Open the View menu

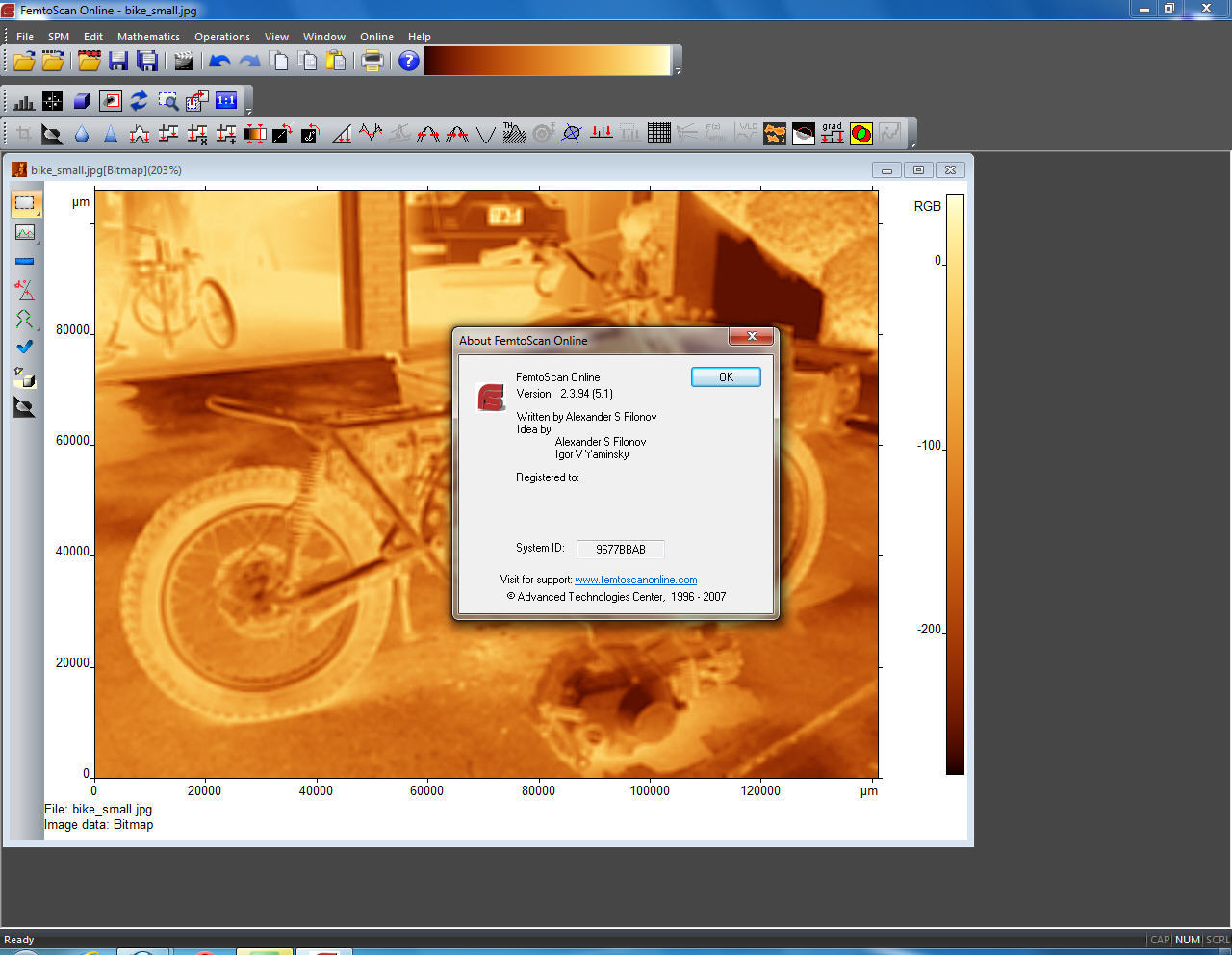click(x=276, y=37)
